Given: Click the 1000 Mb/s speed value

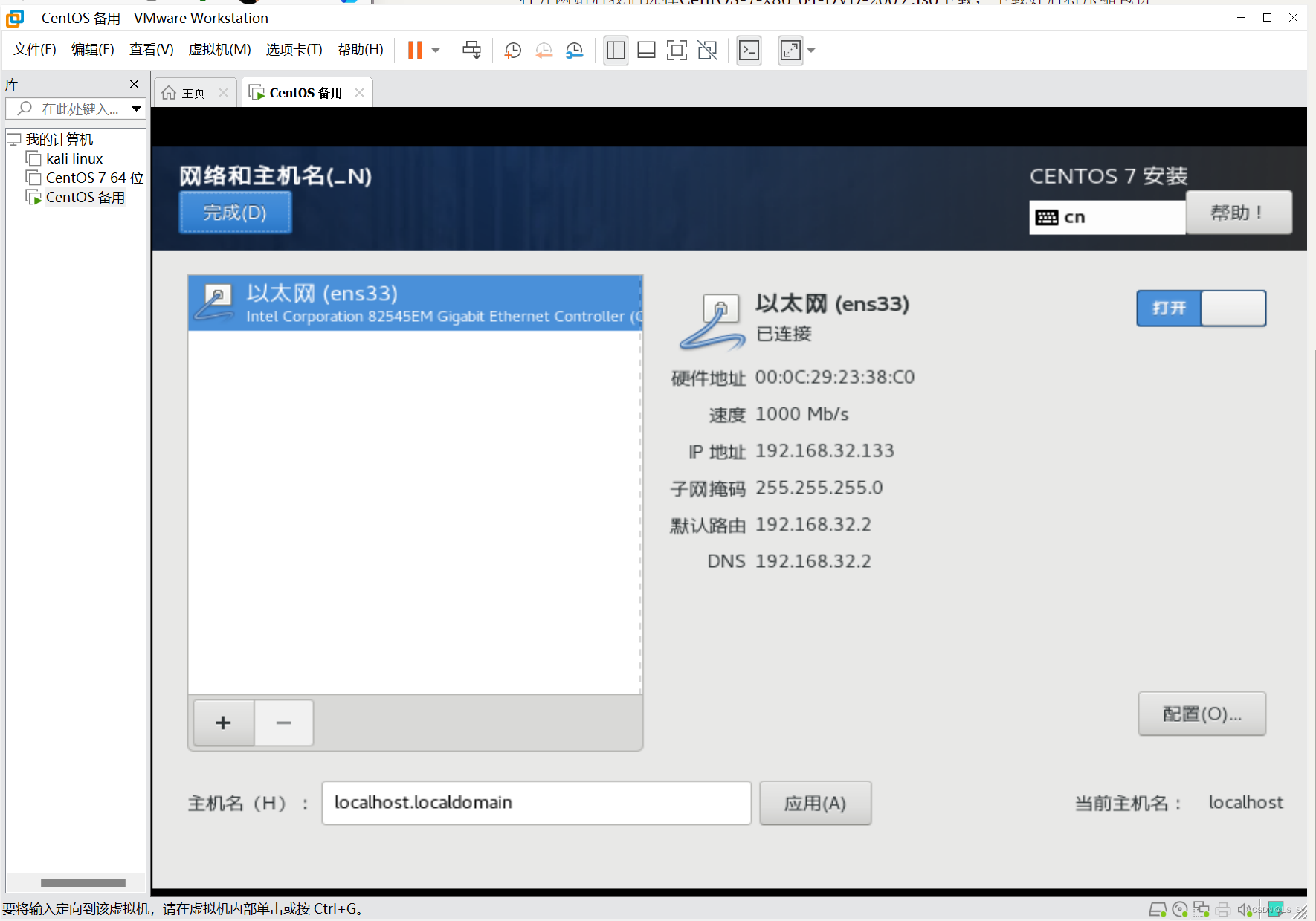Looking at the screenshot, I should click(x=801, y=414).
